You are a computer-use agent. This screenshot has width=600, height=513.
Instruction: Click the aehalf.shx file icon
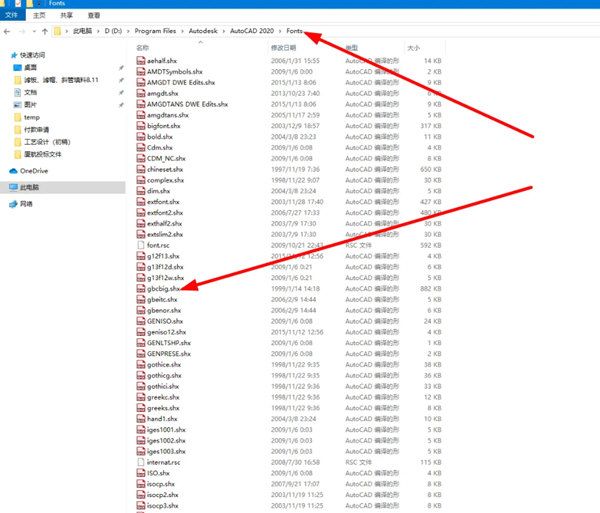point(141,60)
